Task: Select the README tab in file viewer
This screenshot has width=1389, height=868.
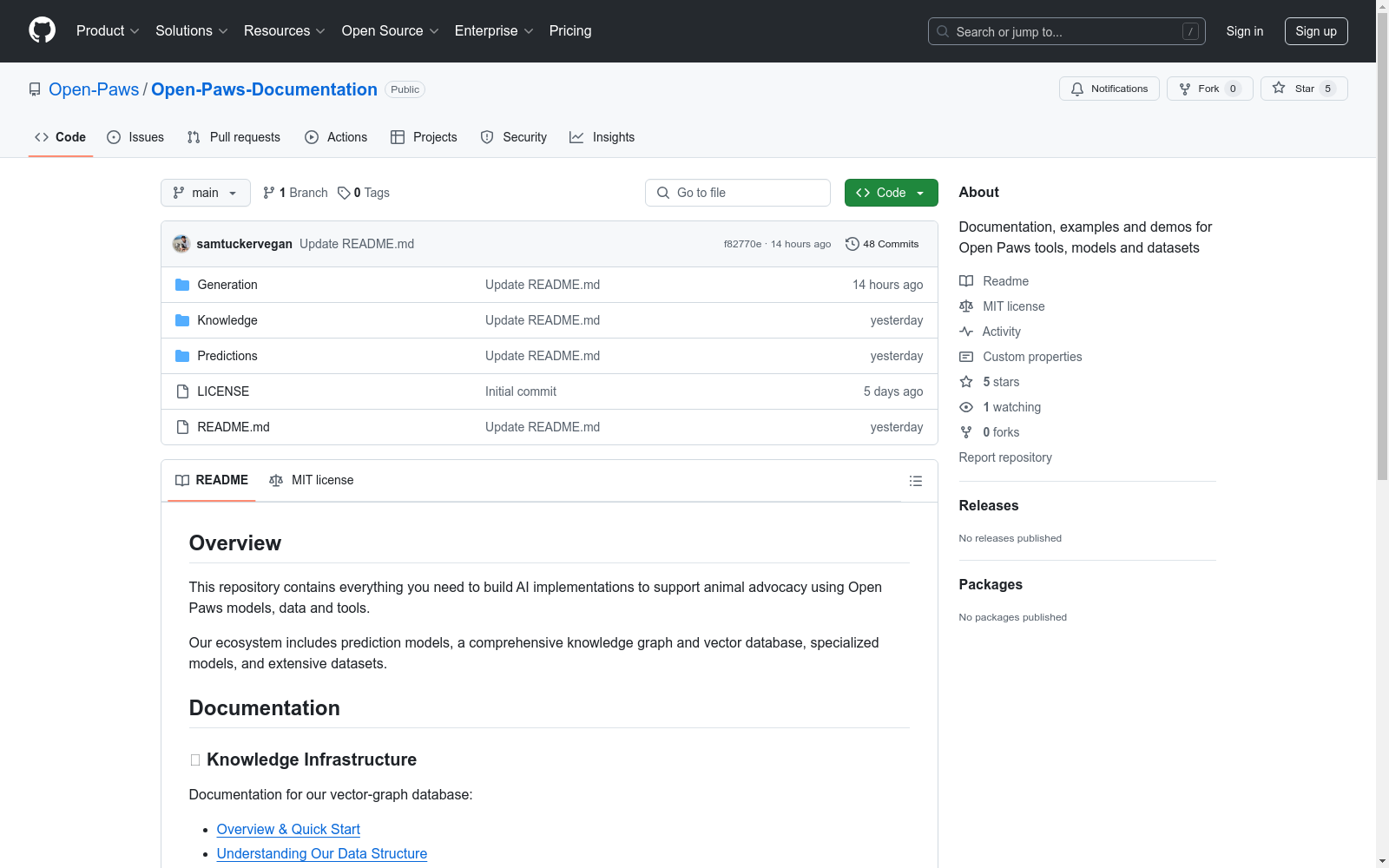Action: tap(212, 480)
